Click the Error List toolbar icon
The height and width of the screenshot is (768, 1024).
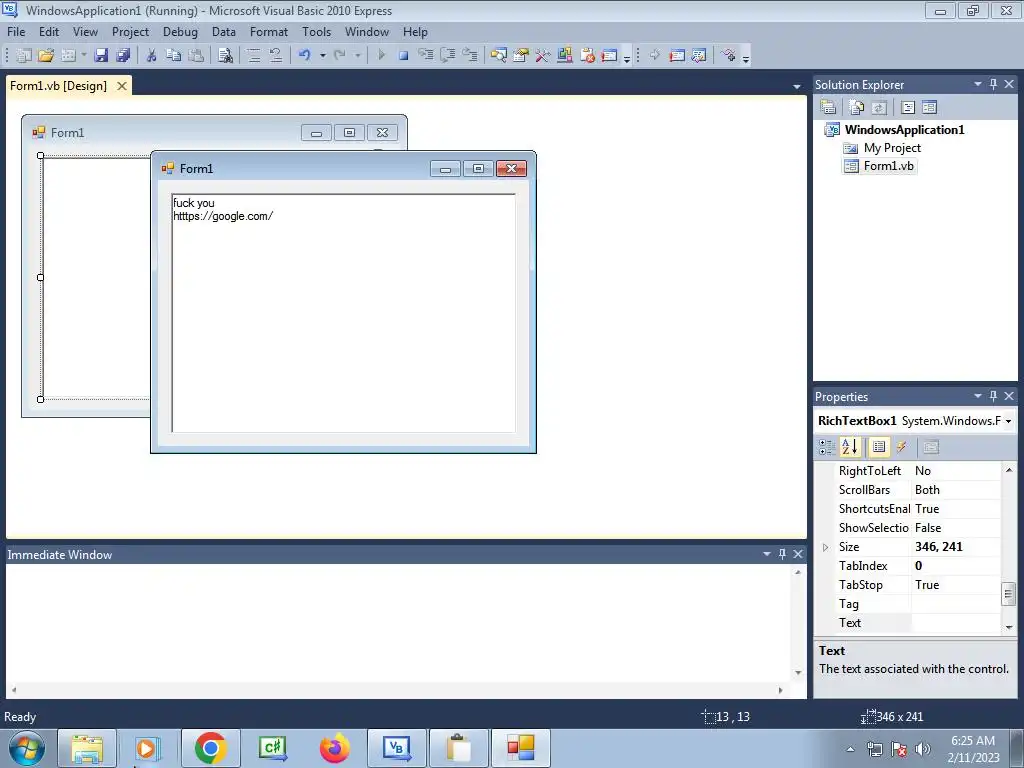click(x=587, y=56)
